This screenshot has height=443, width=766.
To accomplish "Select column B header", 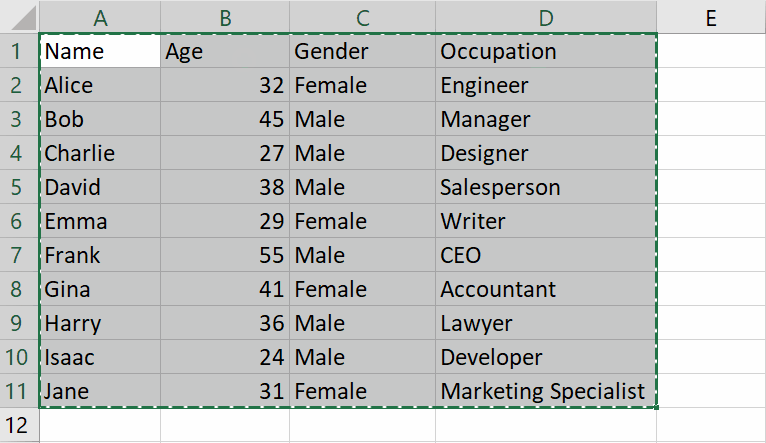I will pyautogui.click(x=225, y=17).
